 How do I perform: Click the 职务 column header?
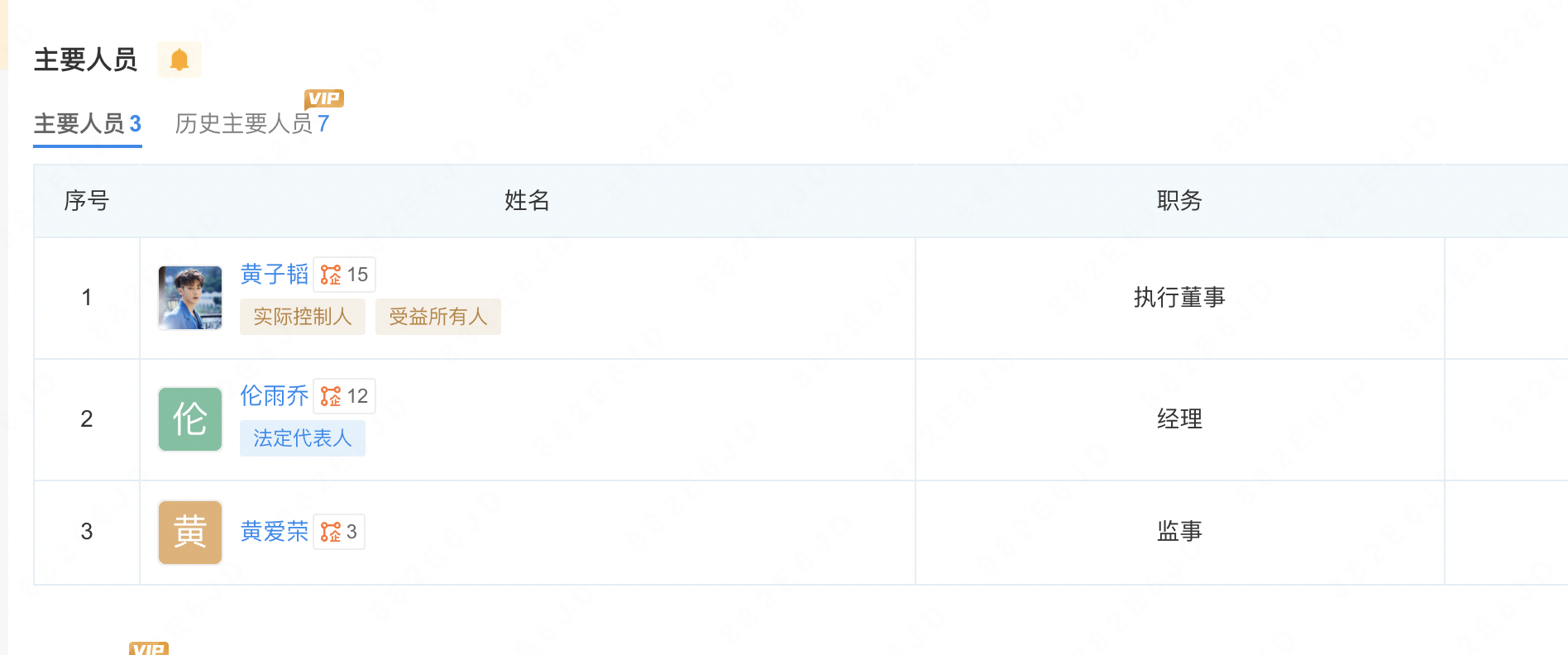tap(1179, 200)
